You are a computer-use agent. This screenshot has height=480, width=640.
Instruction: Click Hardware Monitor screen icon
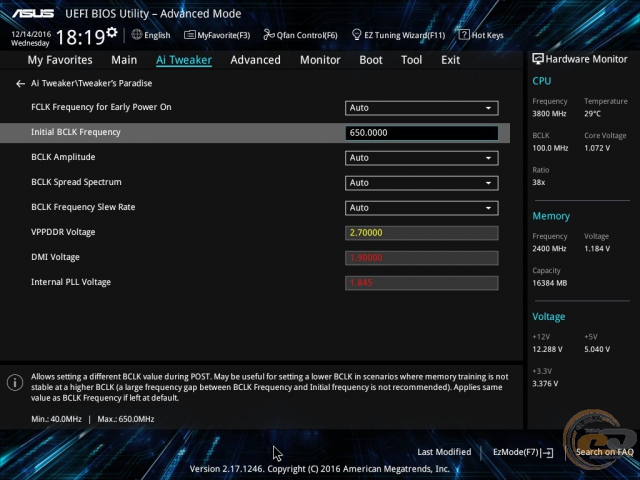pos(538,59)
